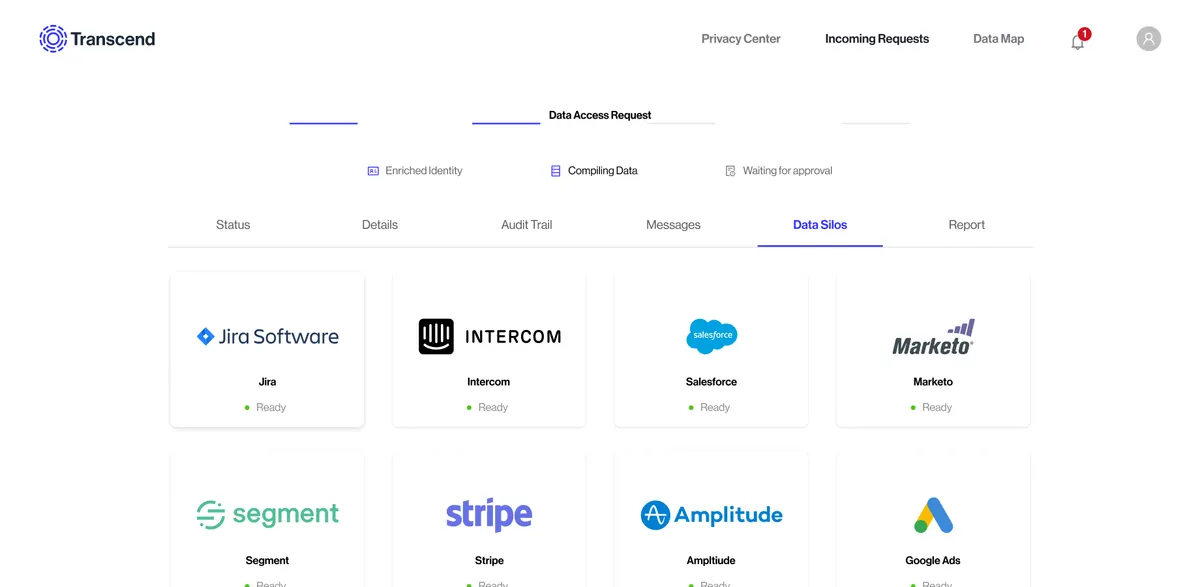
Task: Select the Data Silos tab
Action: click(x=820, y=225)
